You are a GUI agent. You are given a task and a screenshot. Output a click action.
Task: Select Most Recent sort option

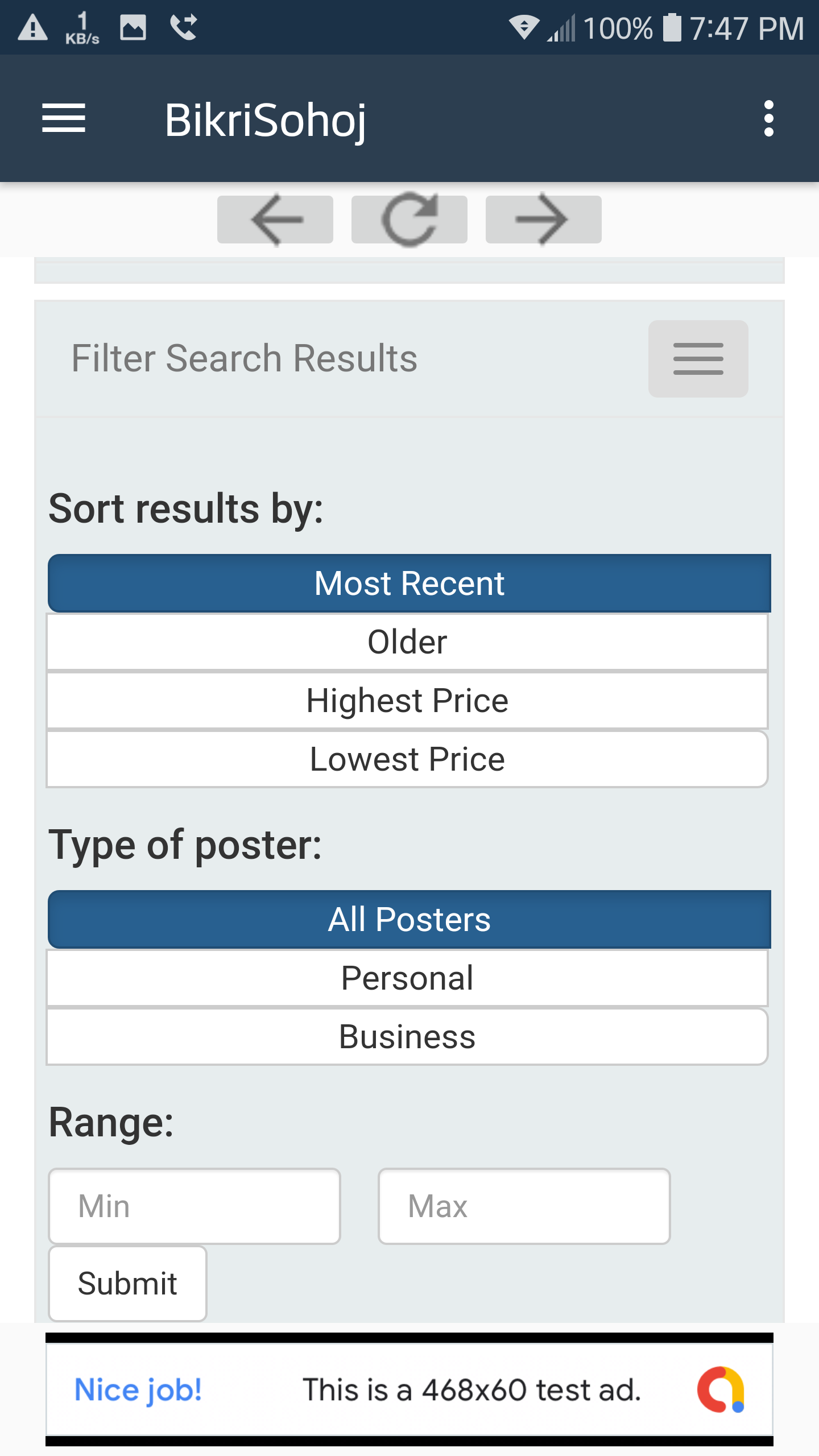tap(409, 584)
